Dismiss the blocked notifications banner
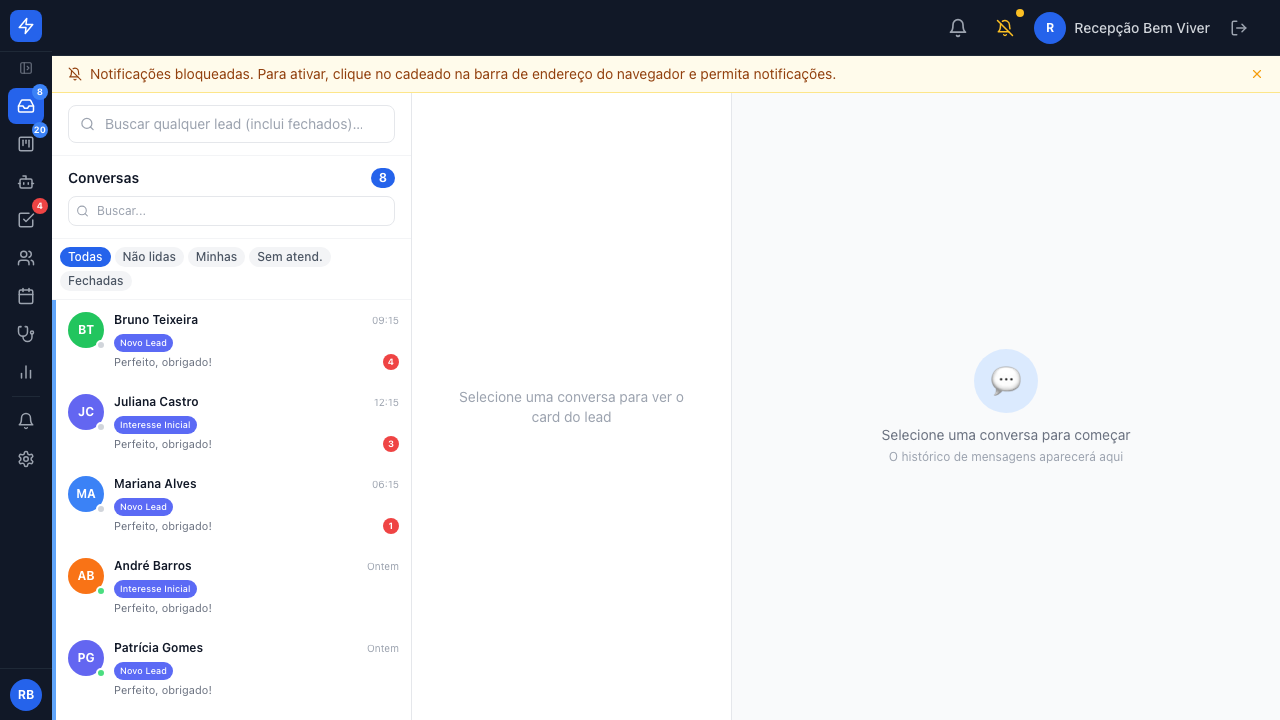Screen dimensions: 1280x720 pyautogui.click(x=1257, y=74)
